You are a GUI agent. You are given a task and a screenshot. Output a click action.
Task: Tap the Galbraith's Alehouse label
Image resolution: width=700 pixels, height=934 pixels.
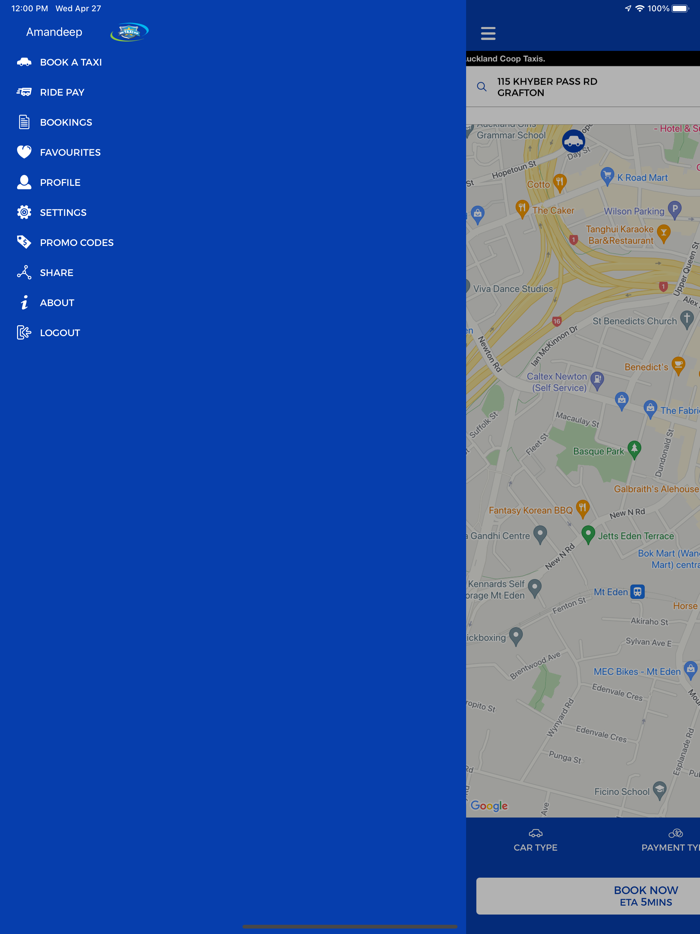(657, 488)
